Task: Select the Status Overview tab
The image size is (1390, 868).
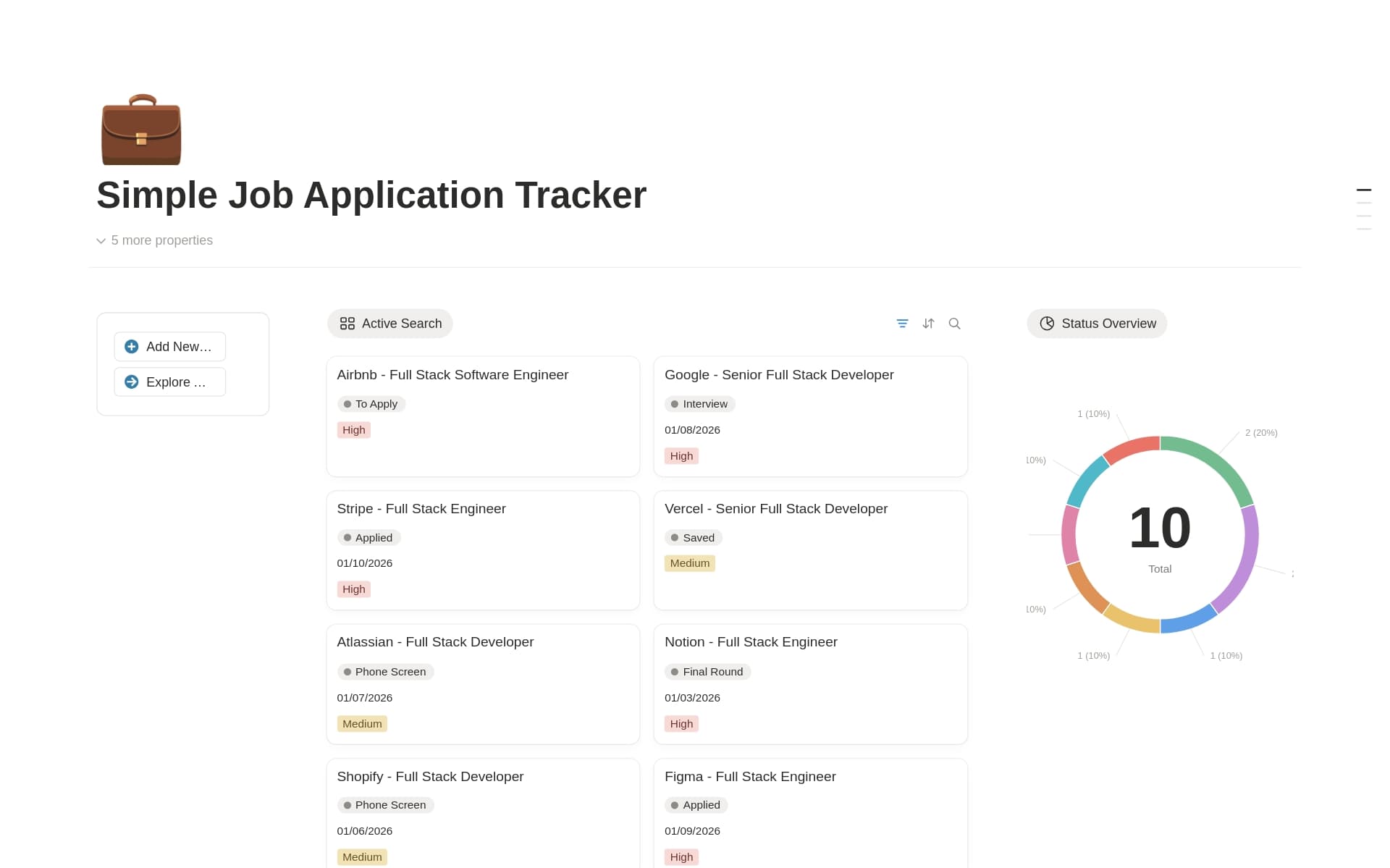Action: [x=1097, y=324]
